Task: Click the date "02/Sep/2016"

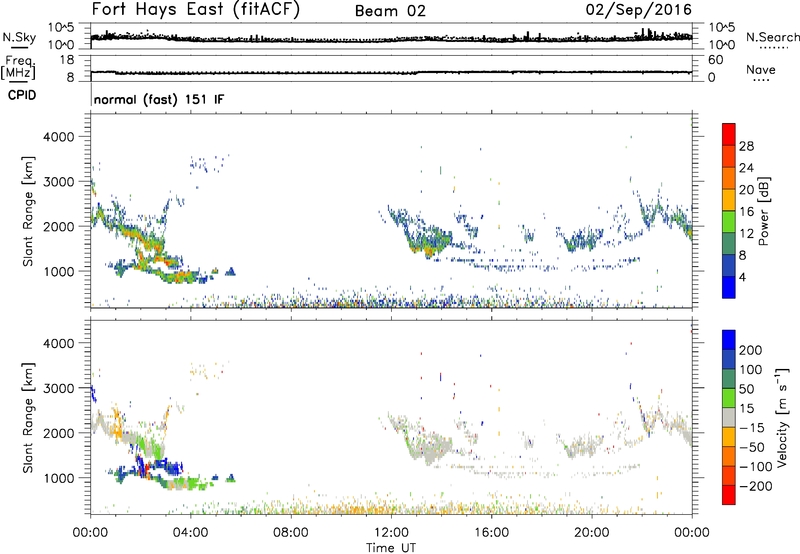Action: click(639, 10)
